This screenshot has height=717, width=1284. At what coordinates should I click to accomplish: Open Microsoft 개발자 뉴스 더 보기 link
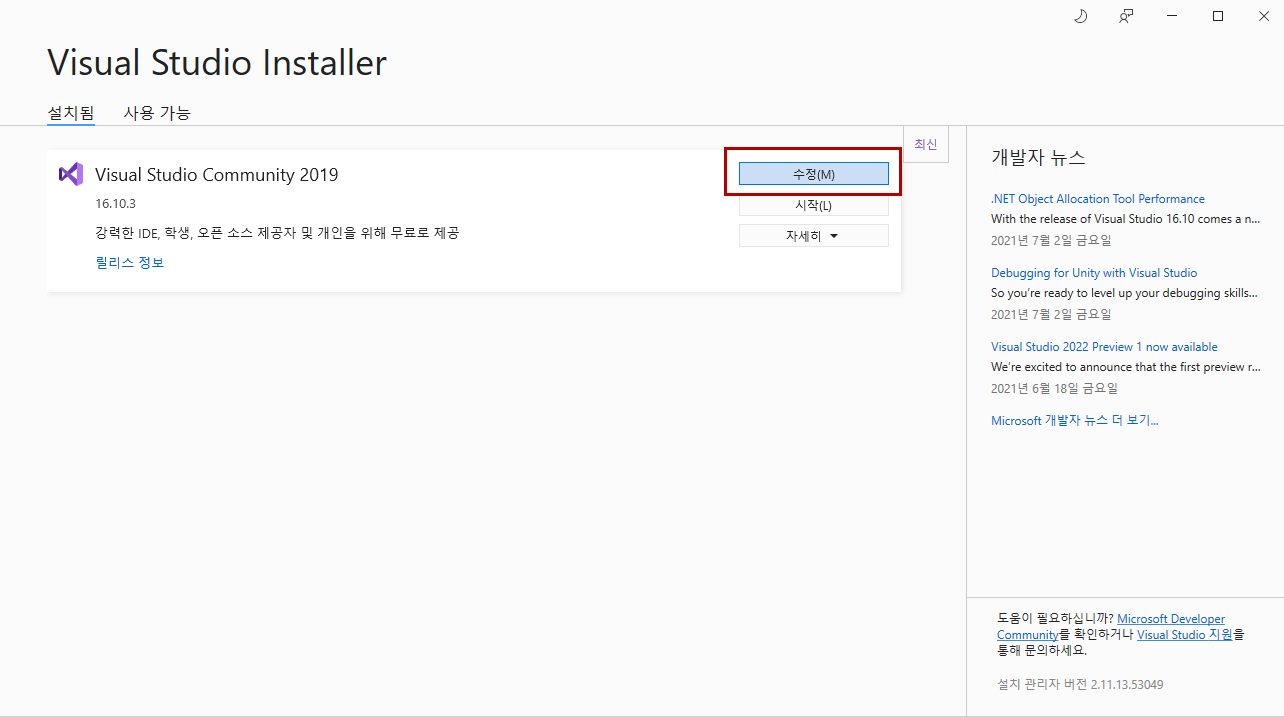tap(1075, 421)
